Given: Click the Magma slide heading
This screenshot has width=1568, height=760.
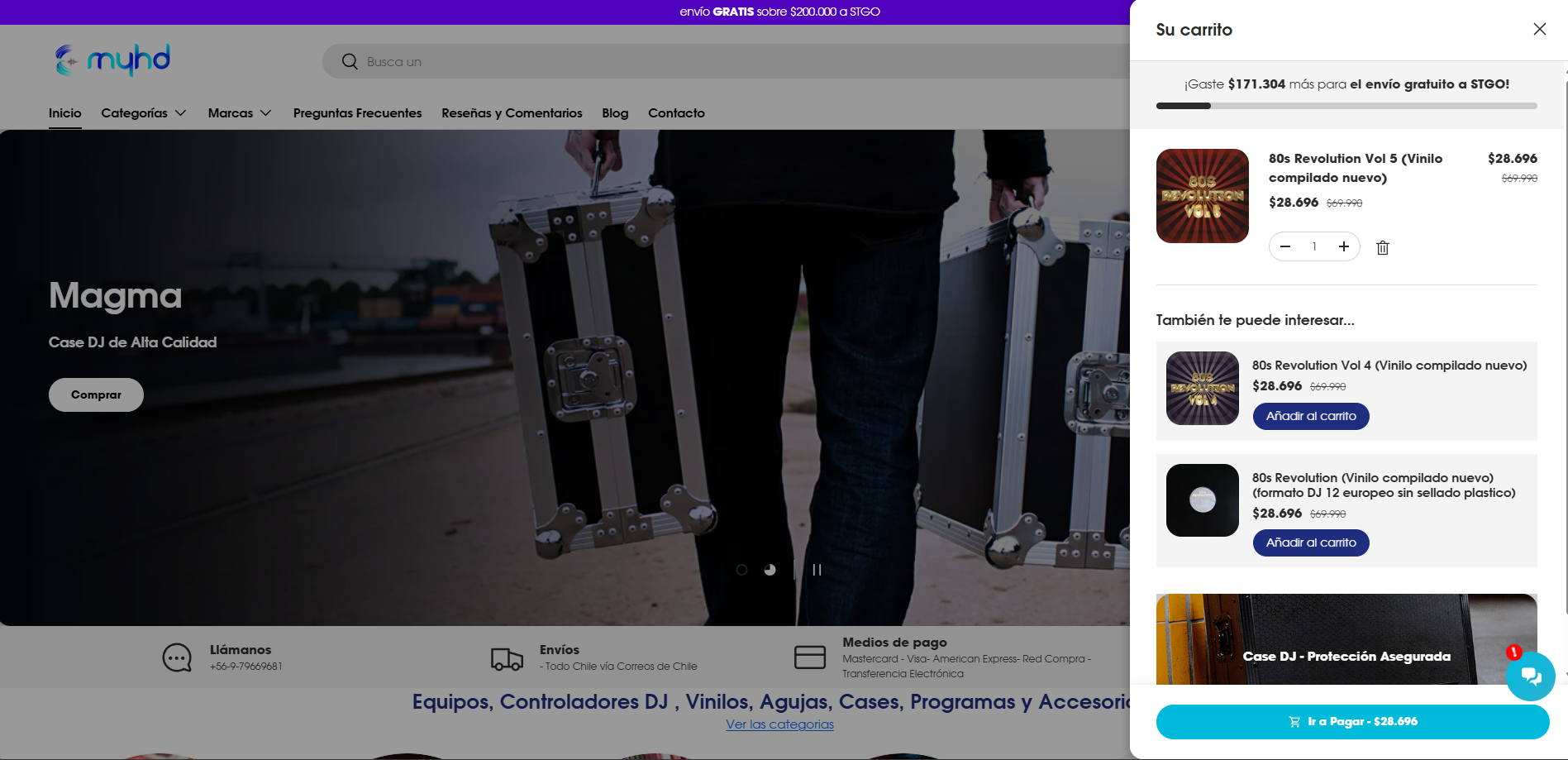Looking at the screenshot, I should point(115,295).
